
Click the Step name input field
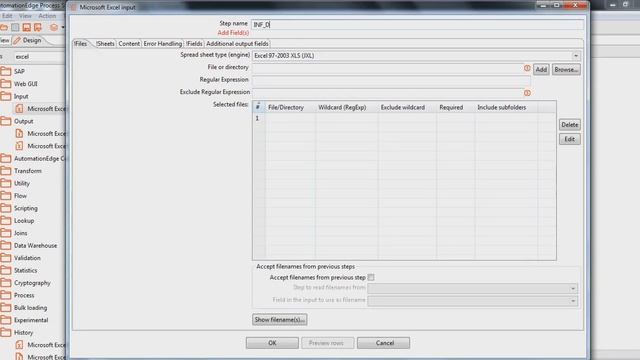pyautogui.click(x=417, y=24)
